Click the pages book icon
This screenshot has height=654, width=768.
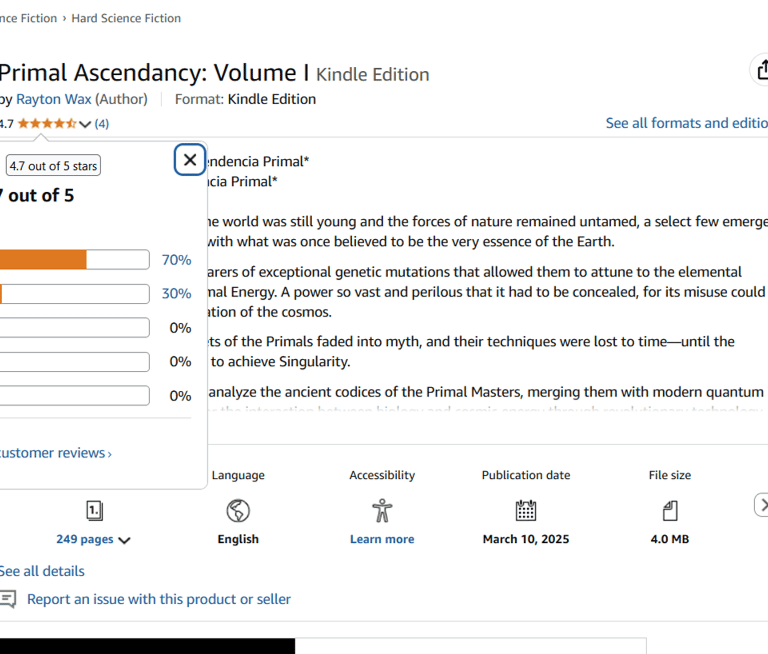point(94,511)
